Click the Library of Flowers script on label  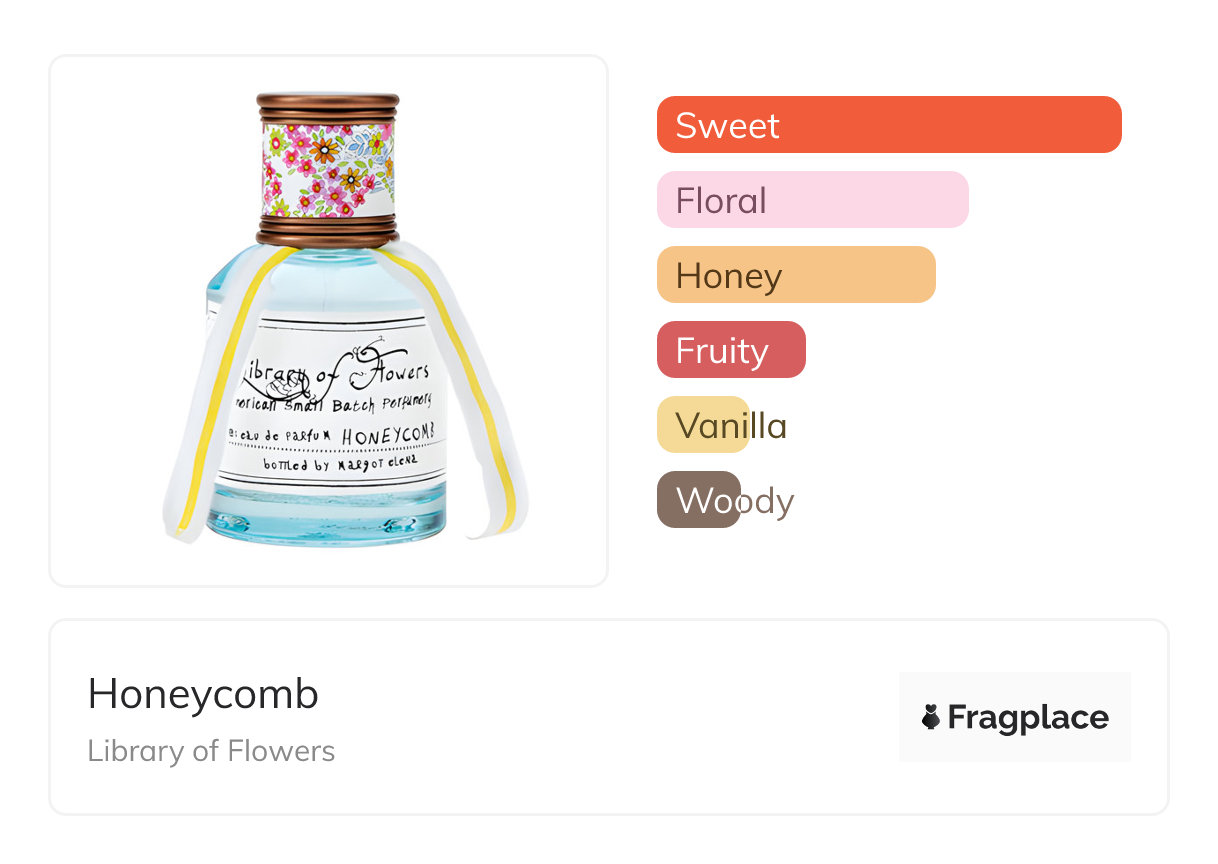[336, 372]
